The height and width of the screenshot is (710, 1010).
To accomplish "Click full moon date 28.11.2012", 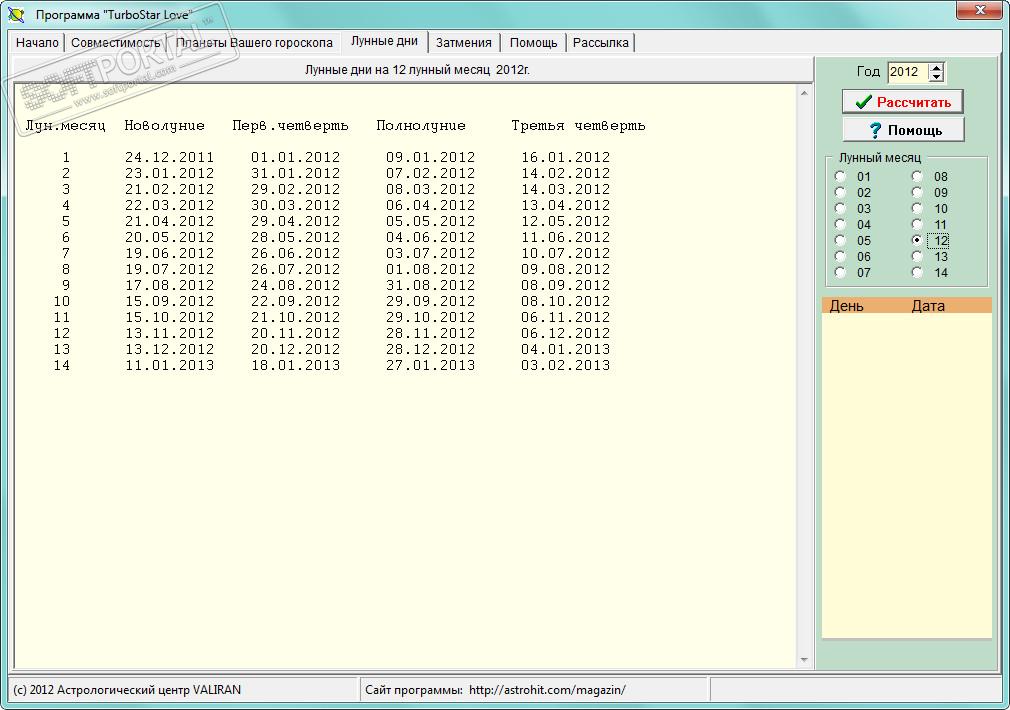I will pyautogui.click(x=430, y=333).
